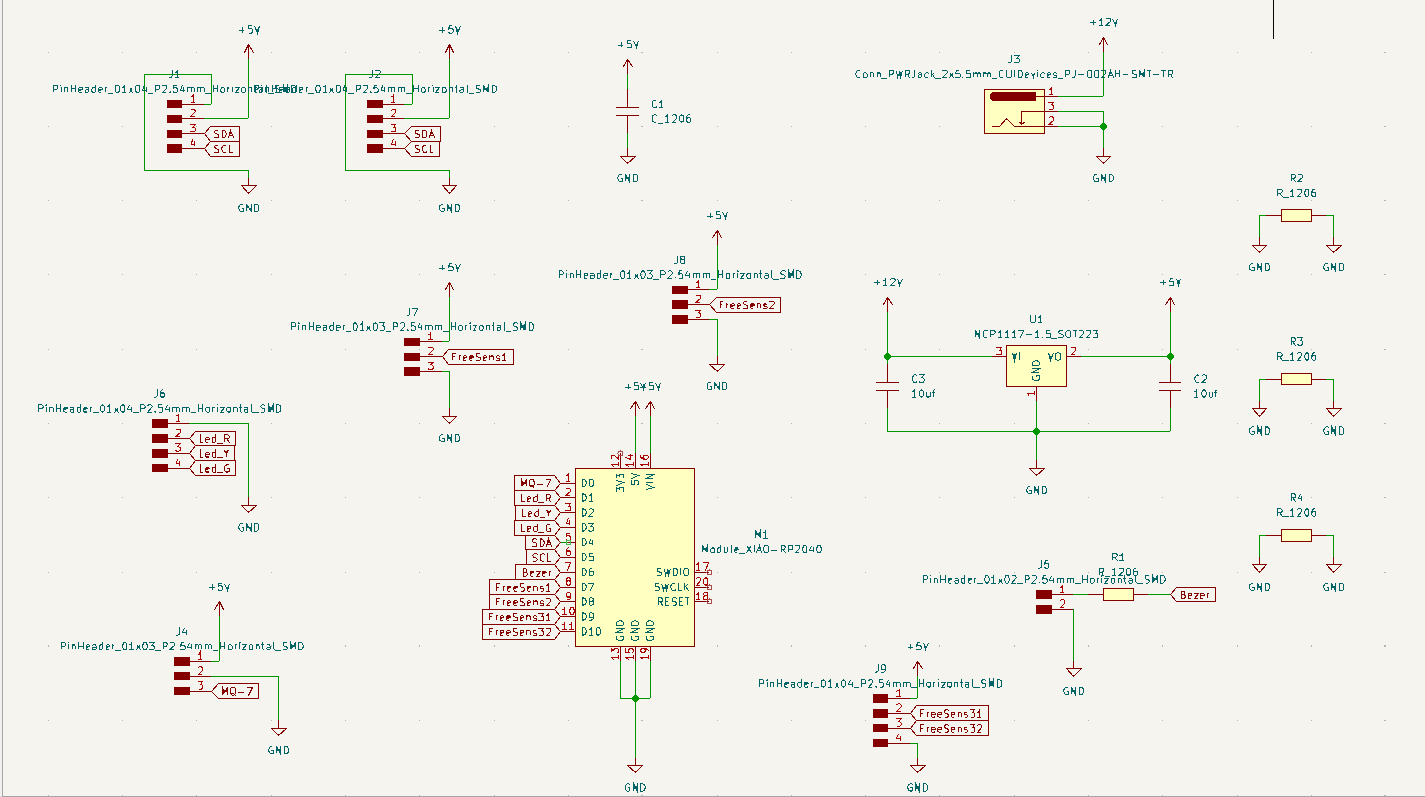Screen dimensions: 1425x797
Task: Click the SCL label at module pin D5
Action: 543,557
